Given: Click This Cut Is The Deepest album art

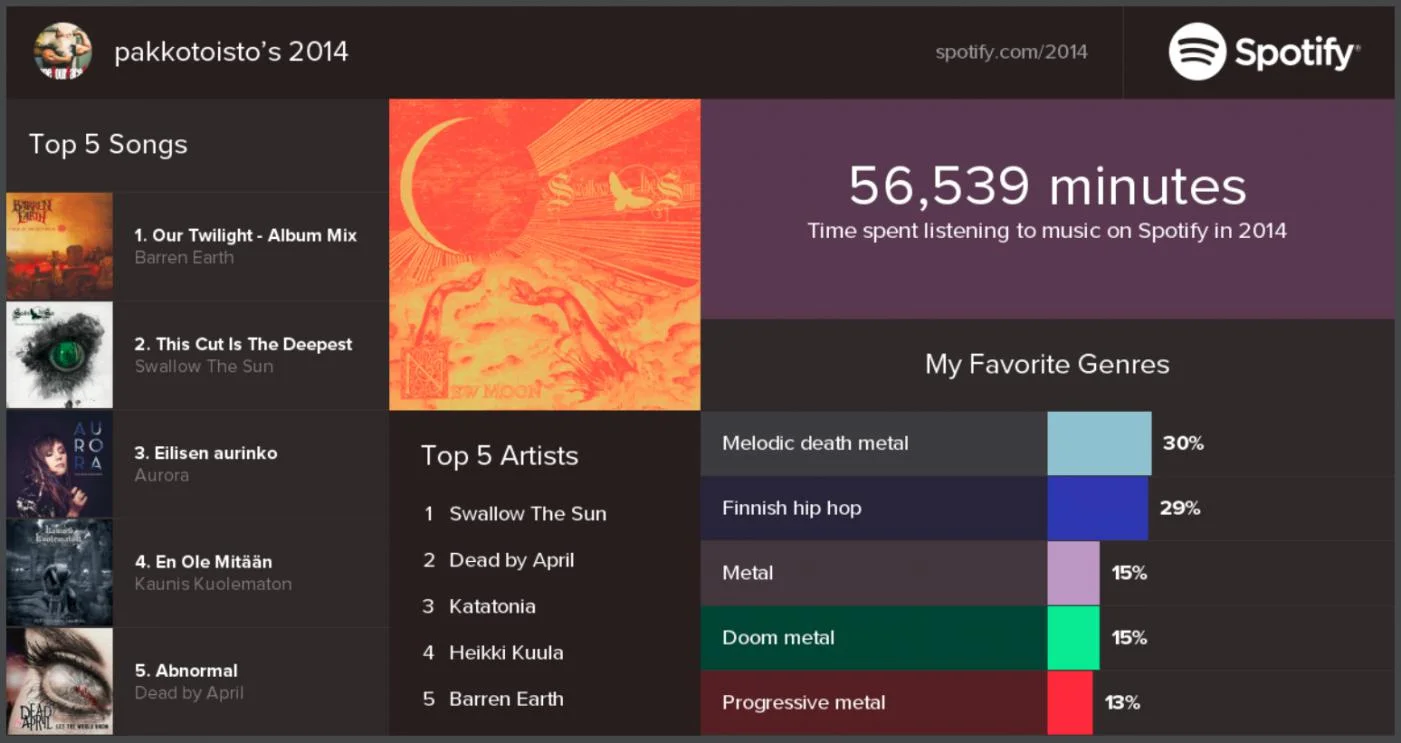Looking at the screenshot, I should pyautogui.click(x=60, y=355).
